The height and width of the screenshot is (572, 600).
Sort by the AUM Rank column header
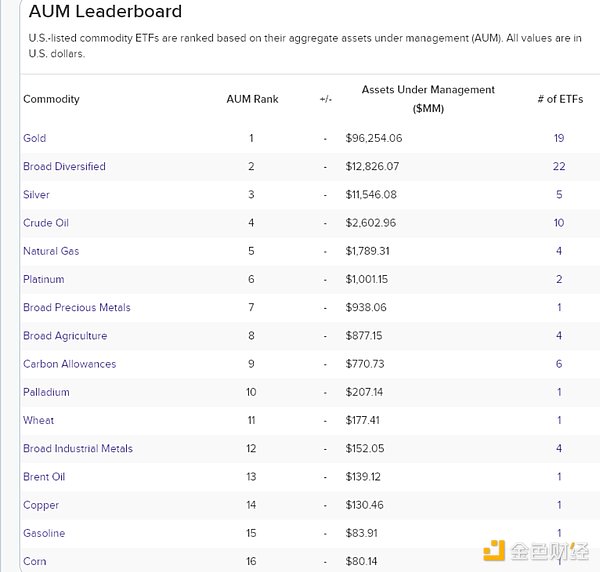[x=252, y=99]
